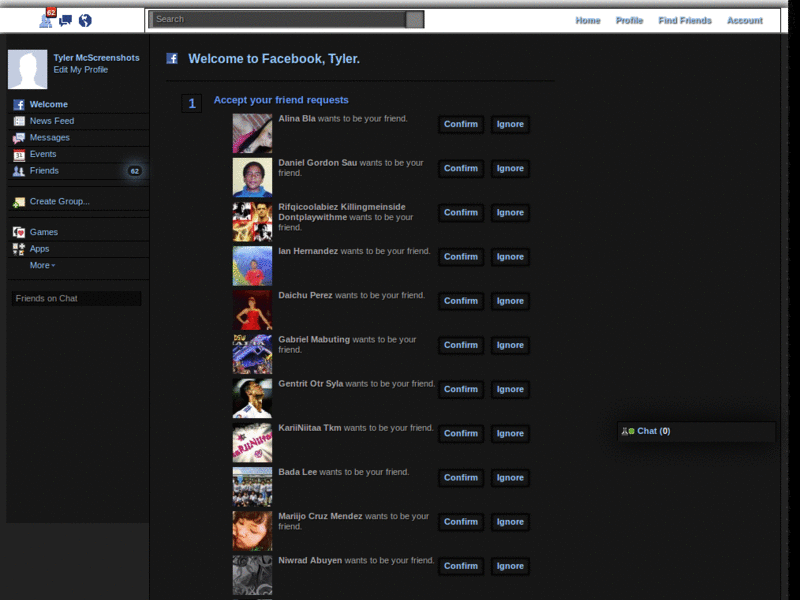Open friend requests icon with 62 badge

(47, 18)
